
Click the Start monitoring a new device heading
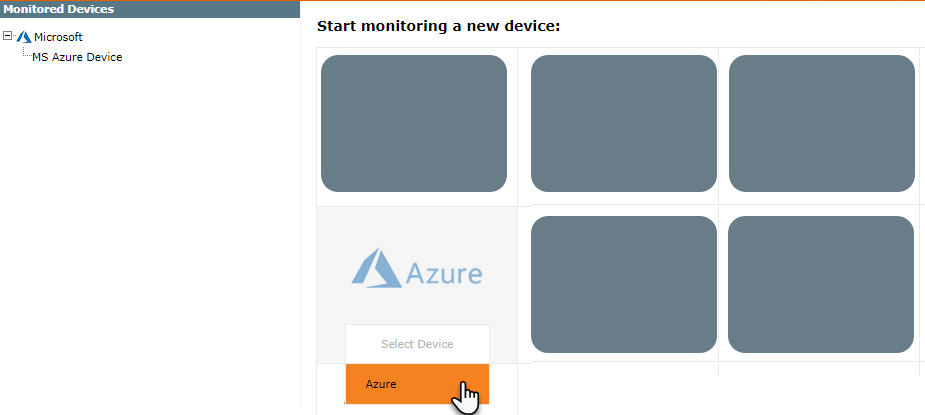click(438, 27)
